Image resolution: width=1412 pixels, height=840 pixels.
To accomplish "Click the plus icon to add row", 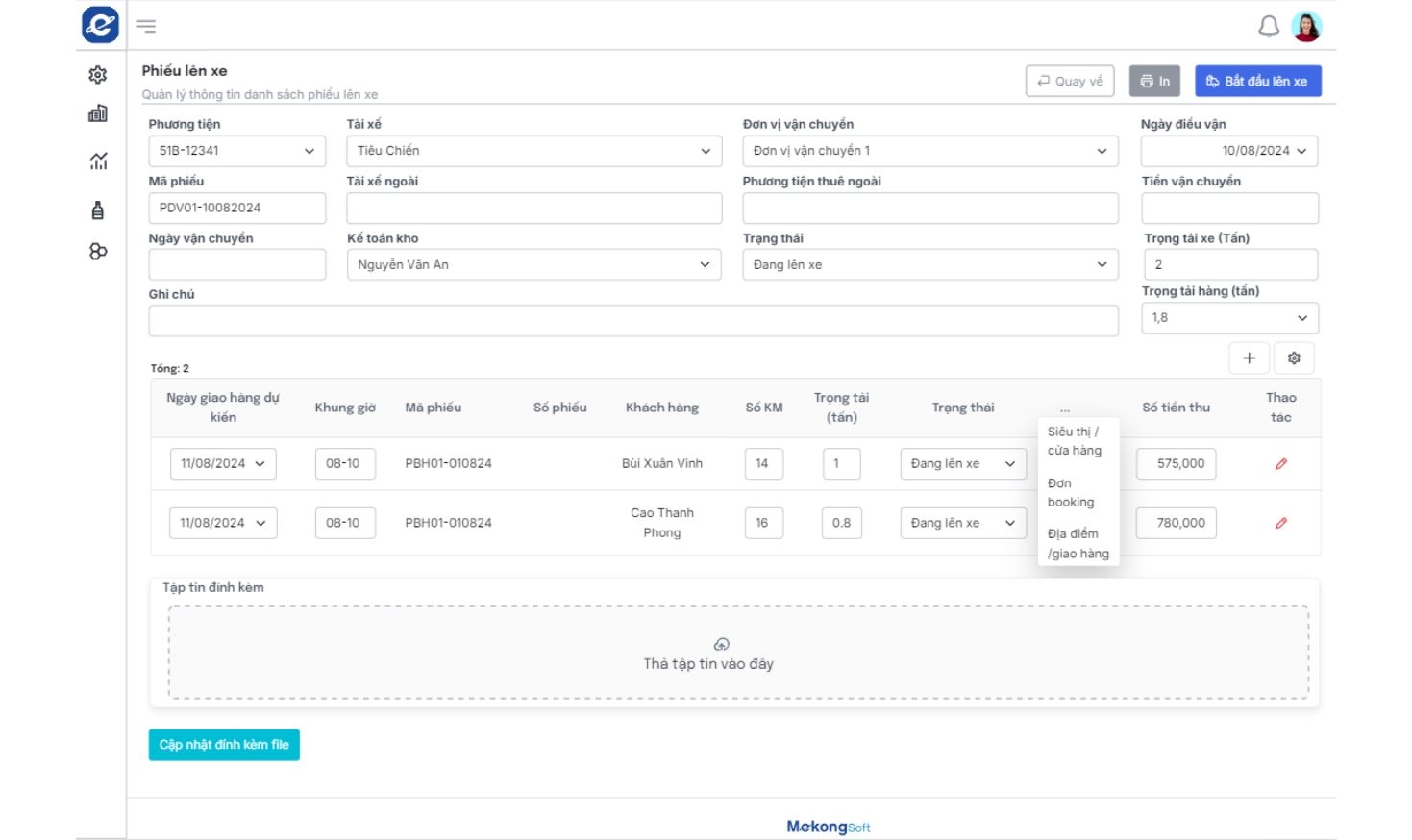I will pyautogui.click(x=1249, y=358).
